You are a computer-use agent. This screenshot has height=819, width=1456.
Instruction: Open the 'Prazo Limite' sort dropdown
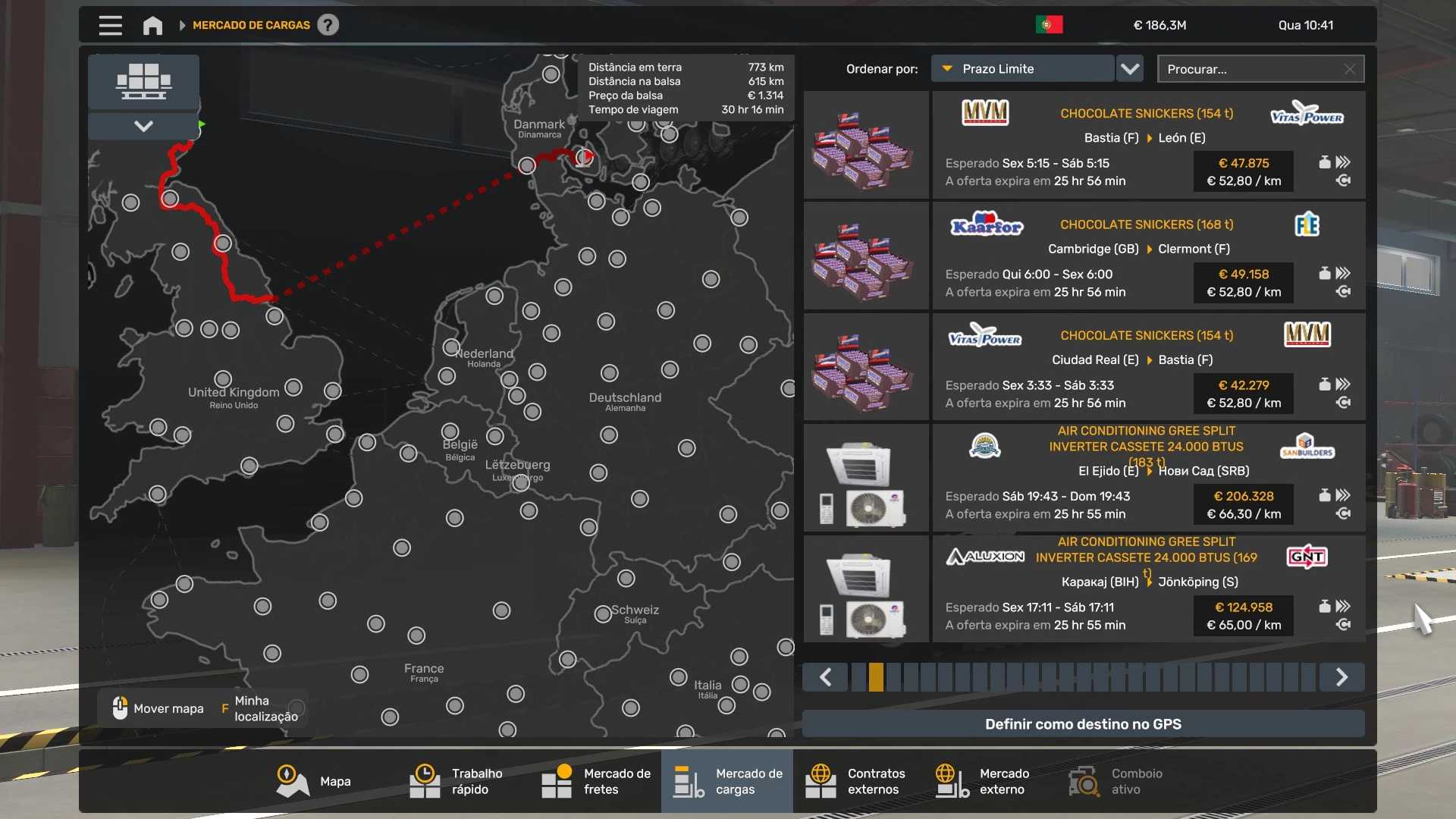pos(1022,69)
